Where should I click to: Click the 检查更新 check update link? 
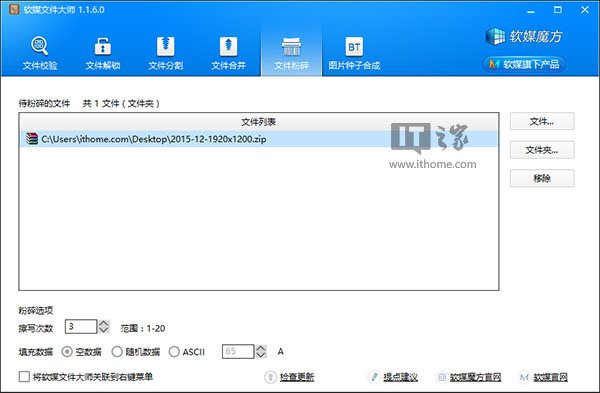[289, 377]
